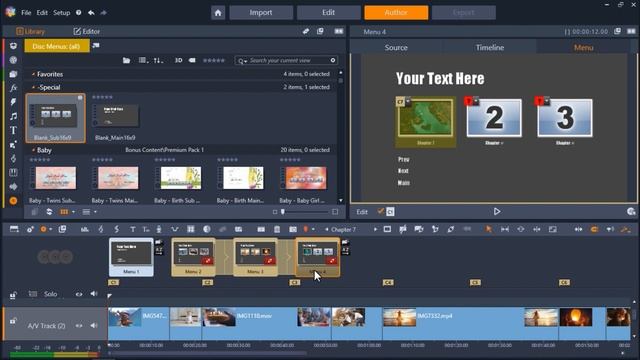The width and height of the screenshot is (640, 360).
Task: Switch player to Source tab
Action: (396, 48)
